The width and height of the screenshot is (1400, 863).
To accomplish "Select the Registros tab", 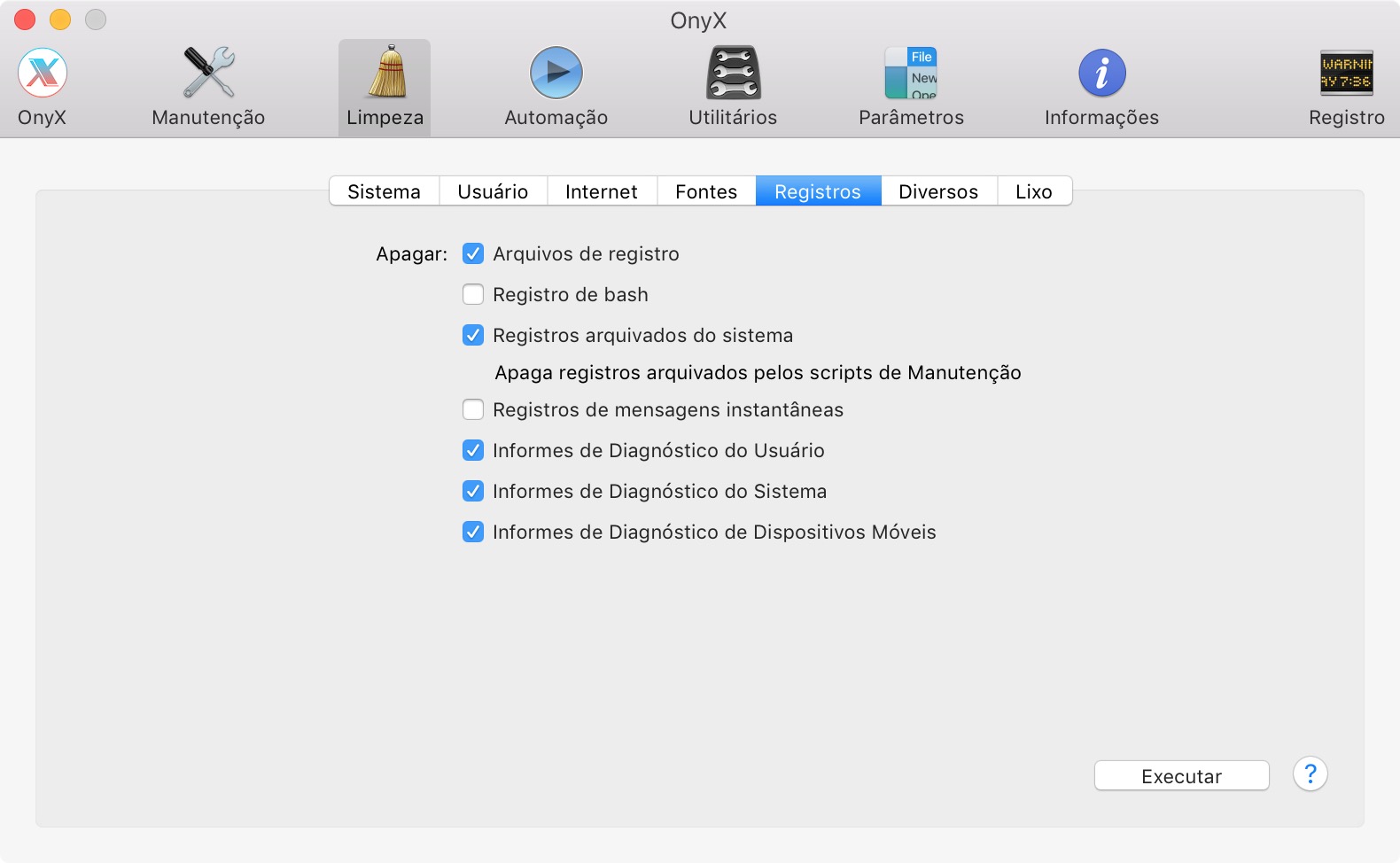I will tap(818, 191).
